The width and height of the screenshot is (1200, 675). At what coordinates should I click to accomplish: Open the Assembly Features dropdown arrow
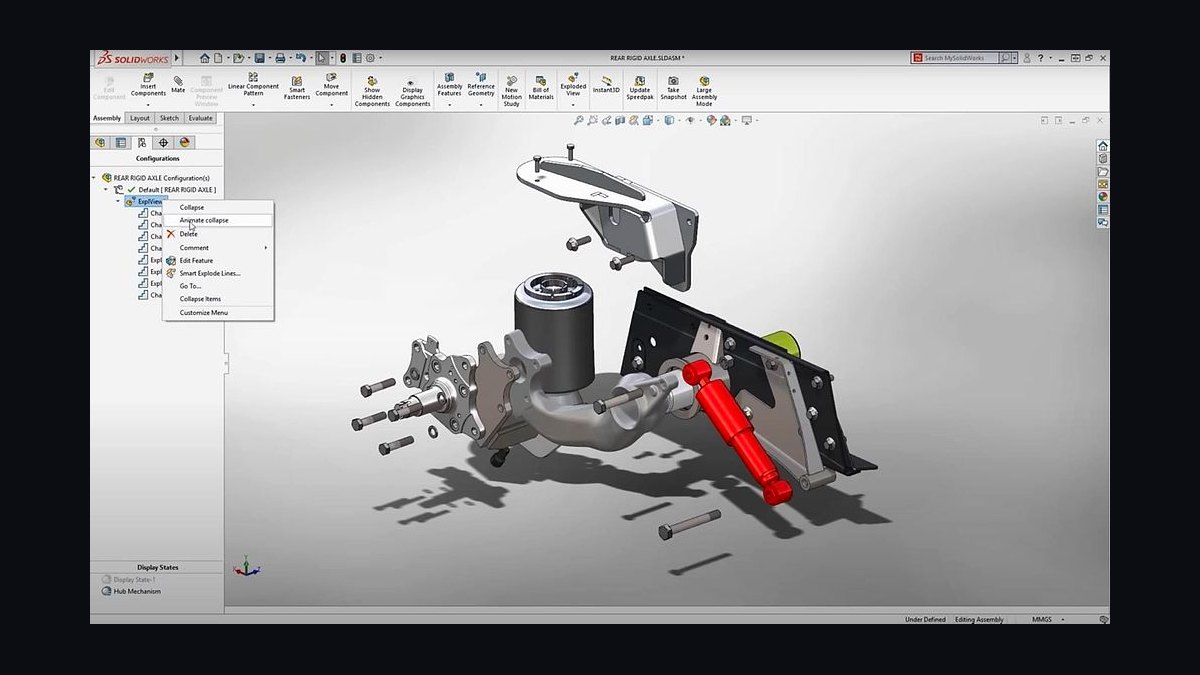coord(450,104)
